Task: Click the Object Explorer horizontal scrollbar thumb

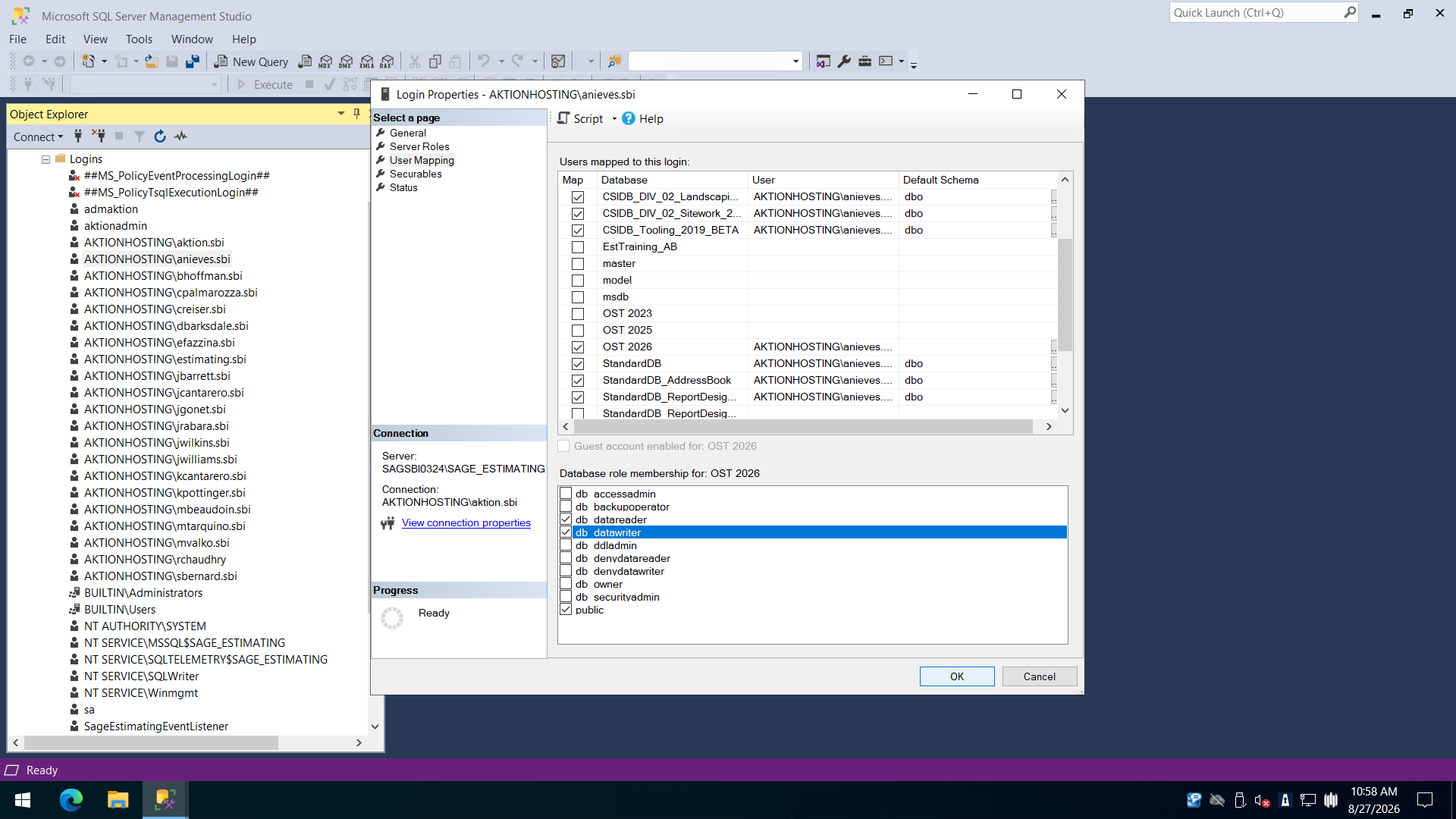Action: coord(151,743)
